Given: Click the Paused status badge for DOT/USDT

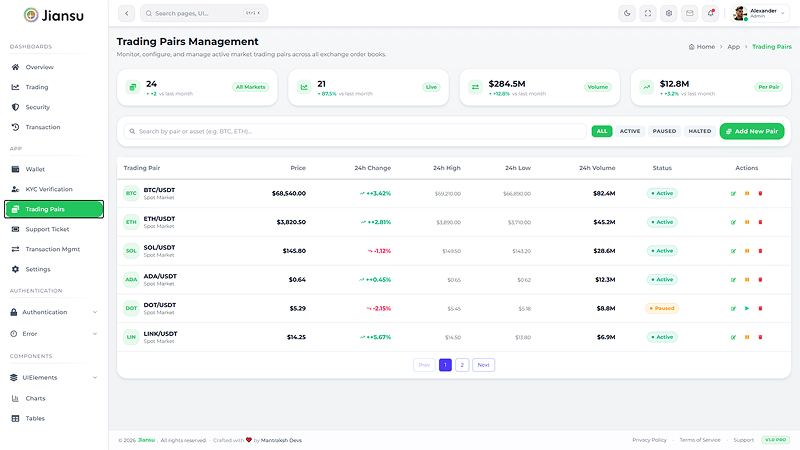Looking at the screenshot, I should tap(662, 308).
